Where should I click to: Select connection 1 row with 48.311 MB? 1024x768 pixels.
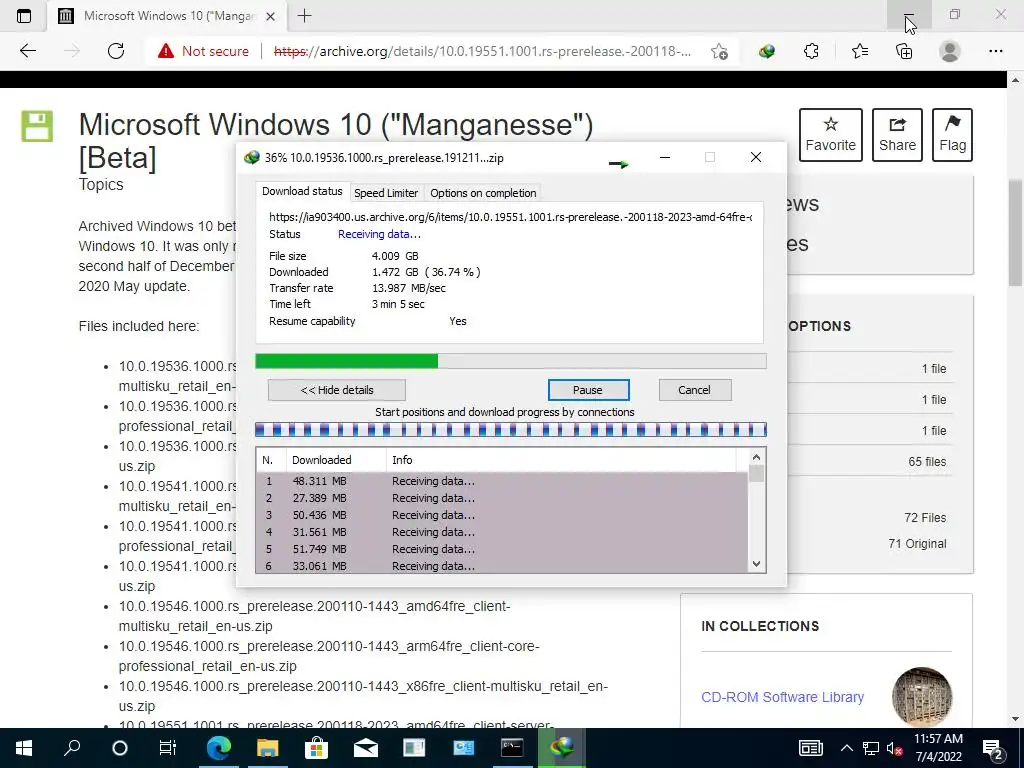(x=502, y=481)
